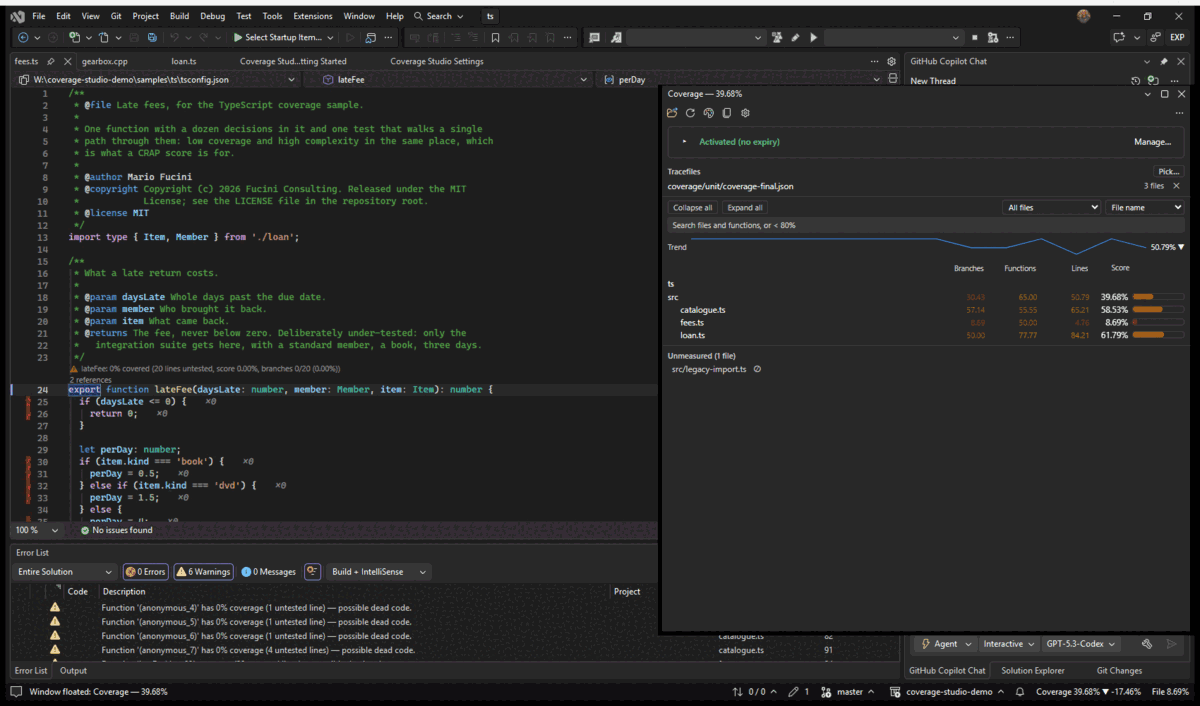Switch to the Coverage Studio Settings tab
This screenshot has width=1200, height=706.
coord(437,61)
